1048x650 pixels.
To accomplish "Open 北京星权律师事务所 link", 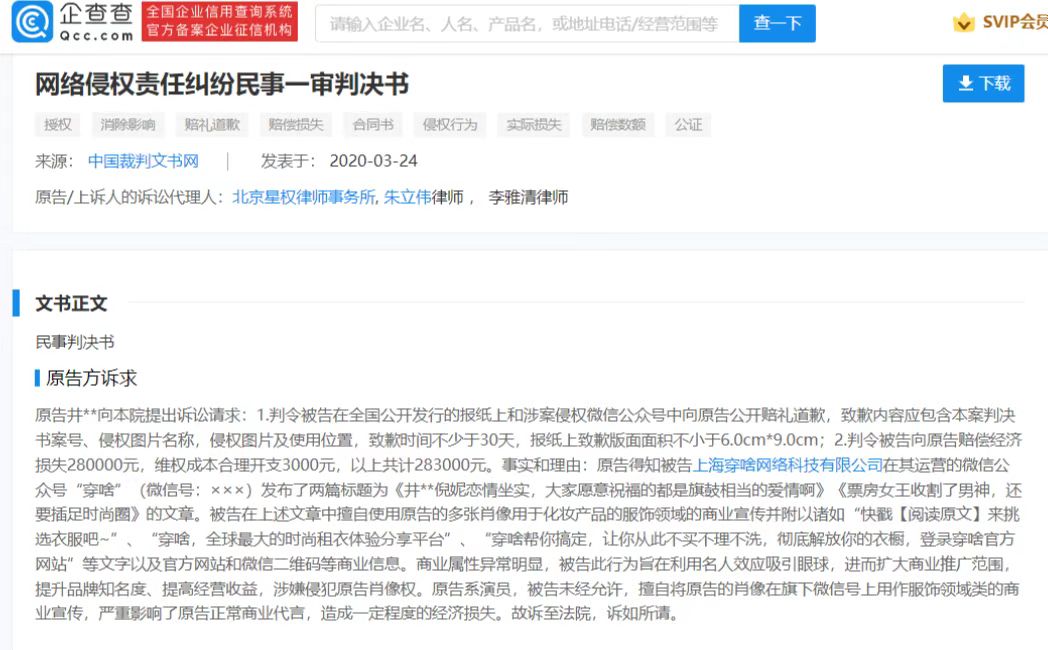I will coord(303,197).
